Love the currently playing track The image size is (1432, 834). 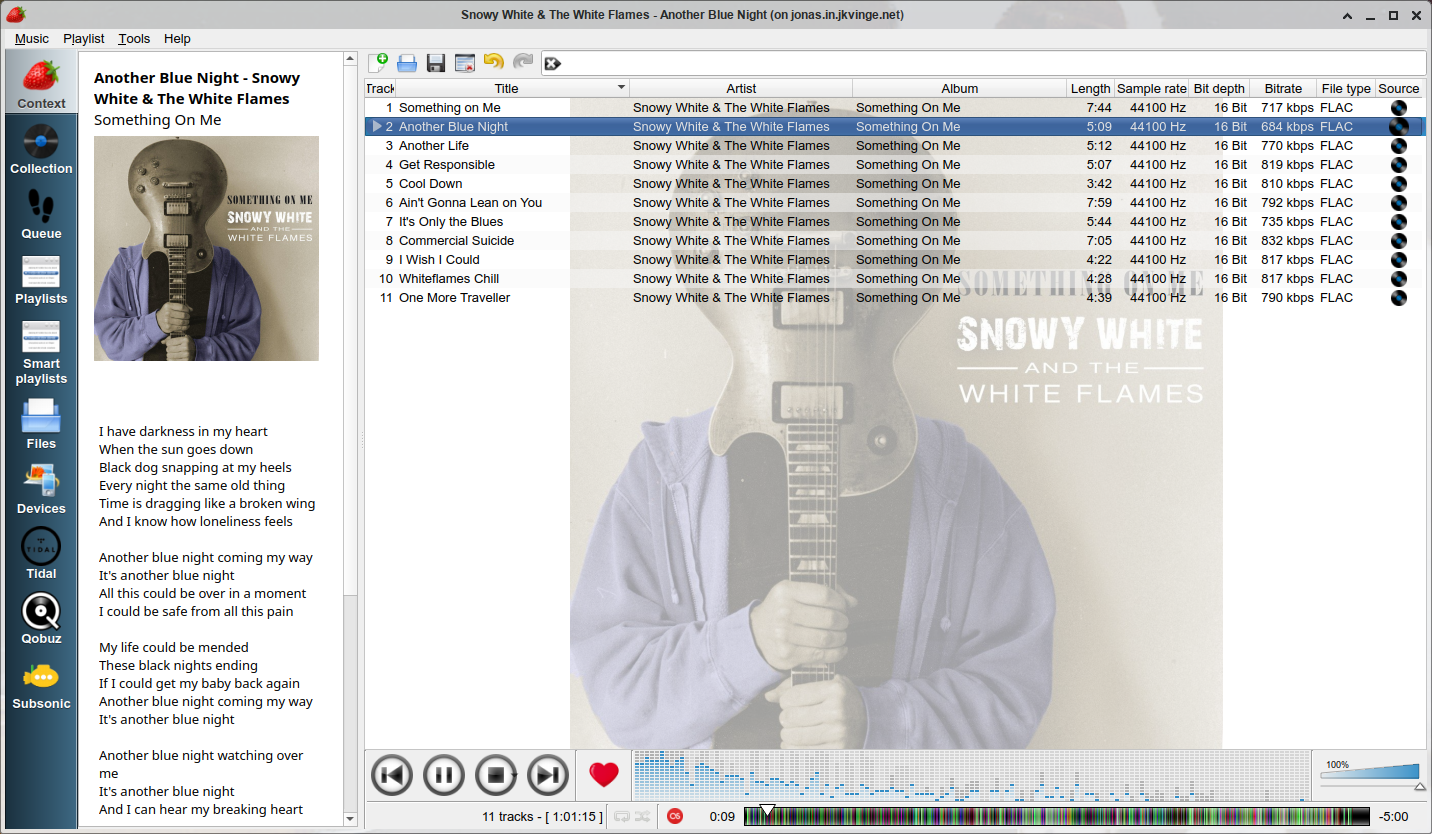pos(603,775)
